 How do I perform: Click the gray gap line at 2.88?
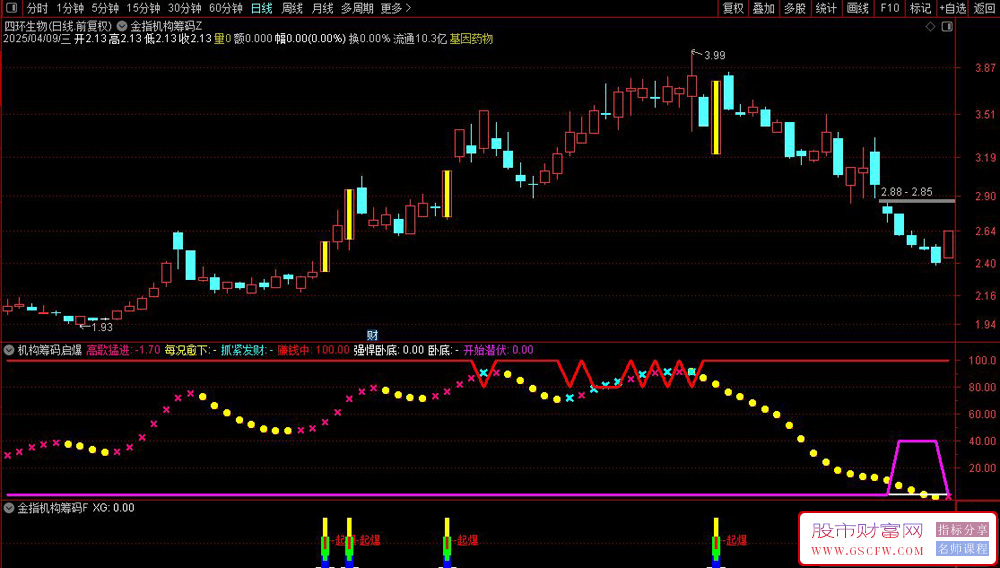point(916,201)
